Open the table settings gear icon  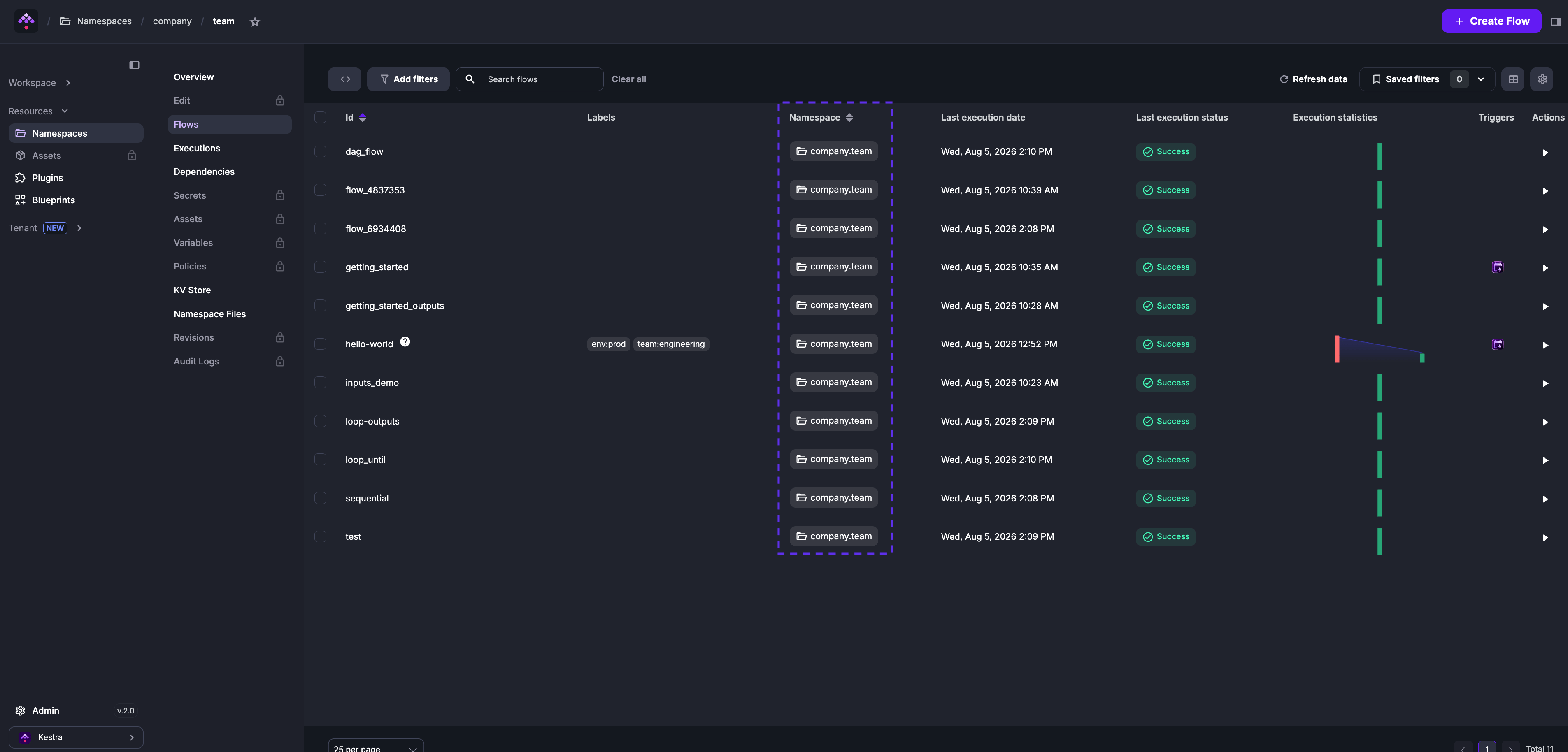(1542, 79)
